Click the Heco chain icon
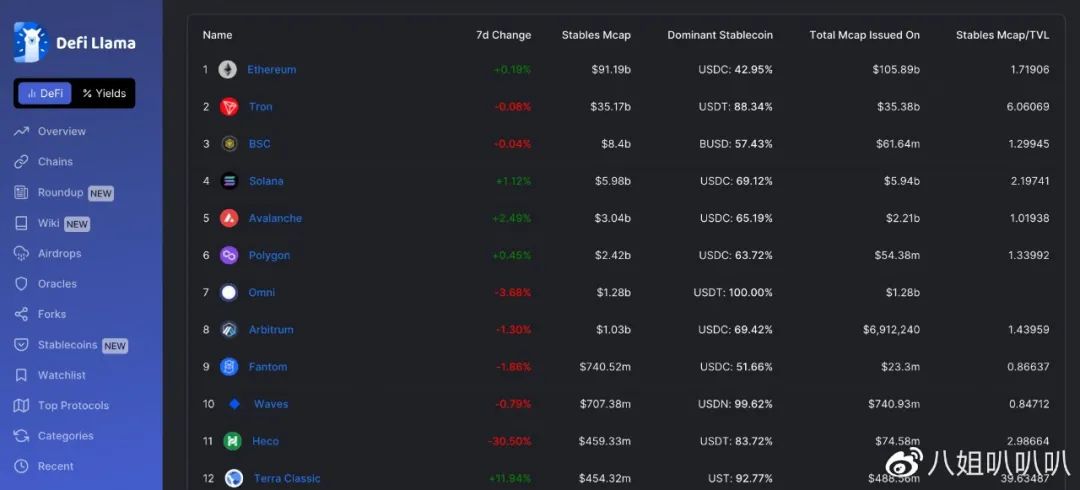This screenshot has height=490, width=1080. coord(232,441)
